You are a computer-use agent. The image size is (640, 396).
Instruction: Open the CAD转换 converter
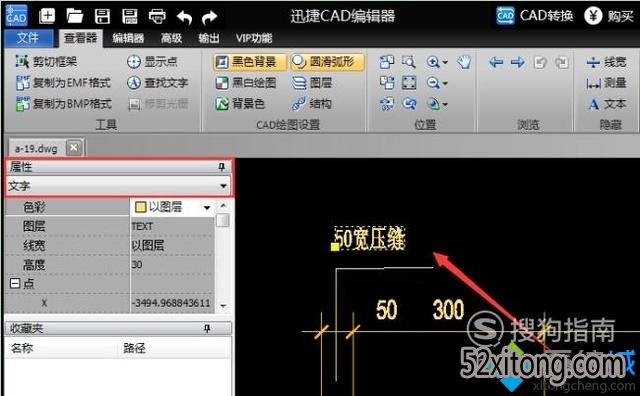[x=535, y=16]
